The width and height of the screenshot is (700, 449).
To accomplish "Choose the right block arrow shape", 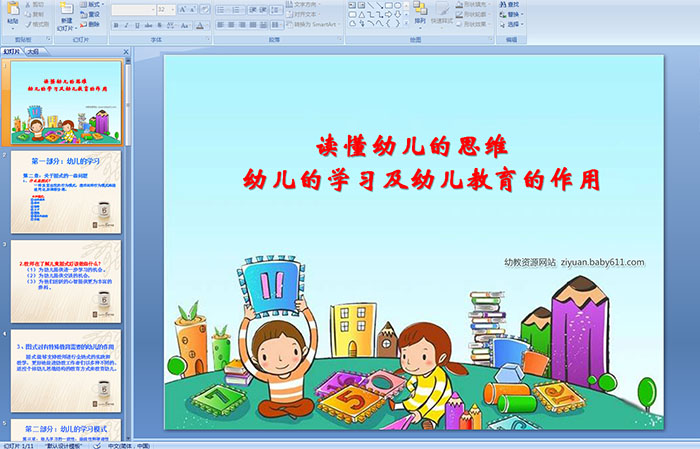I will pos(388,15).
